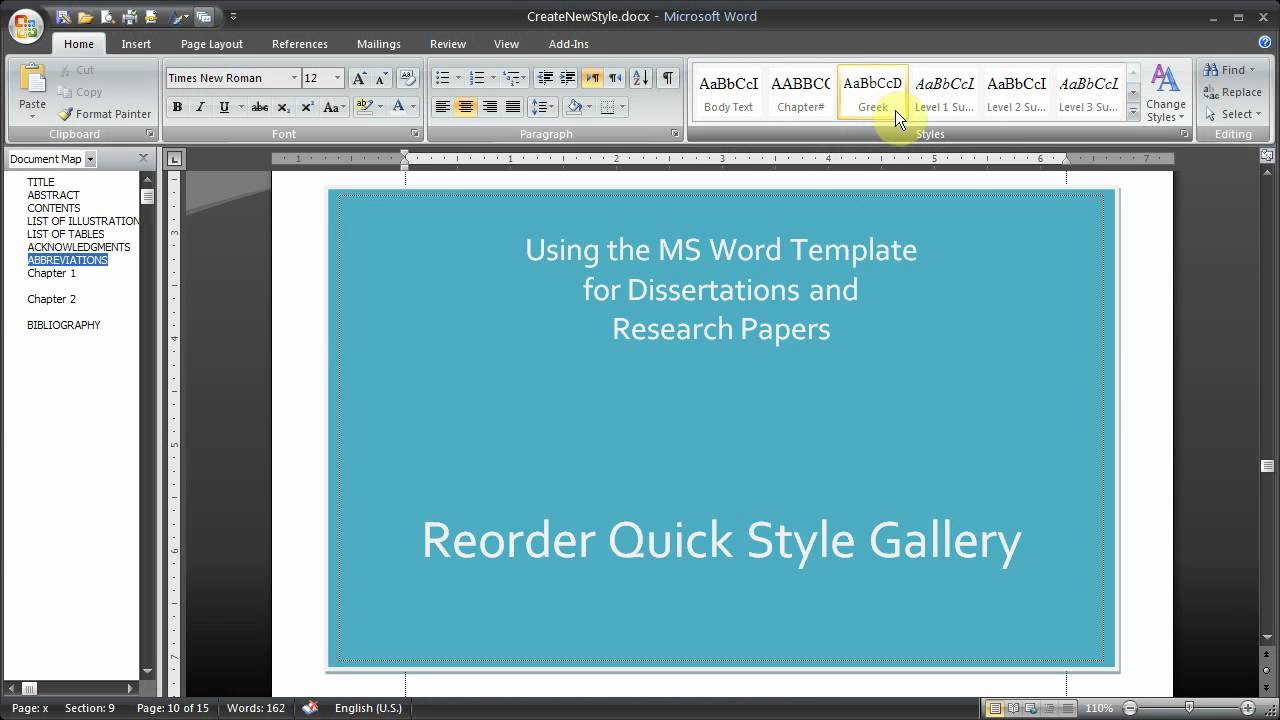Click the Grow Font icon
This screenshot has width=1280, height=720.
click(x=359, y=78)
